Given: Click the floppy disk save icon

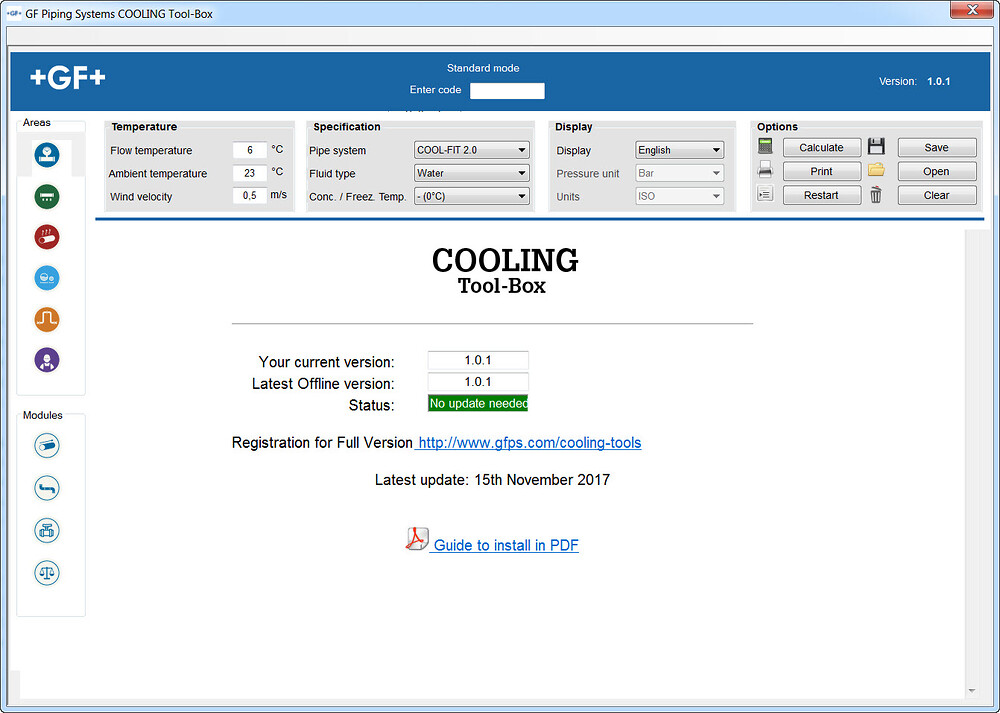Looking at the screenshot, I should (876, 147).
